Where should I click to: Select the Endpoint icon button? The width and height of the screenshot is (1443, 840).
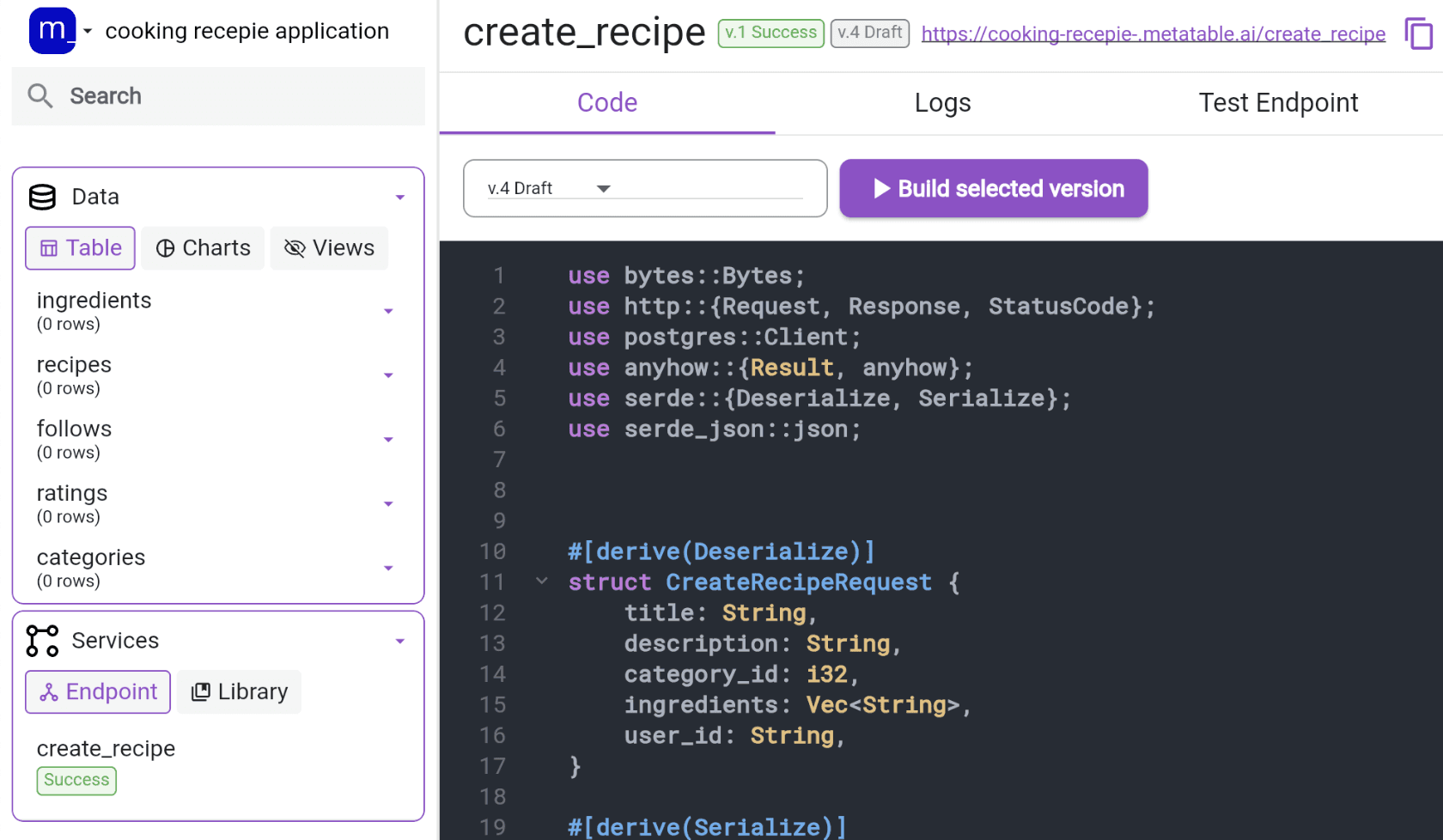coord(51,691)
